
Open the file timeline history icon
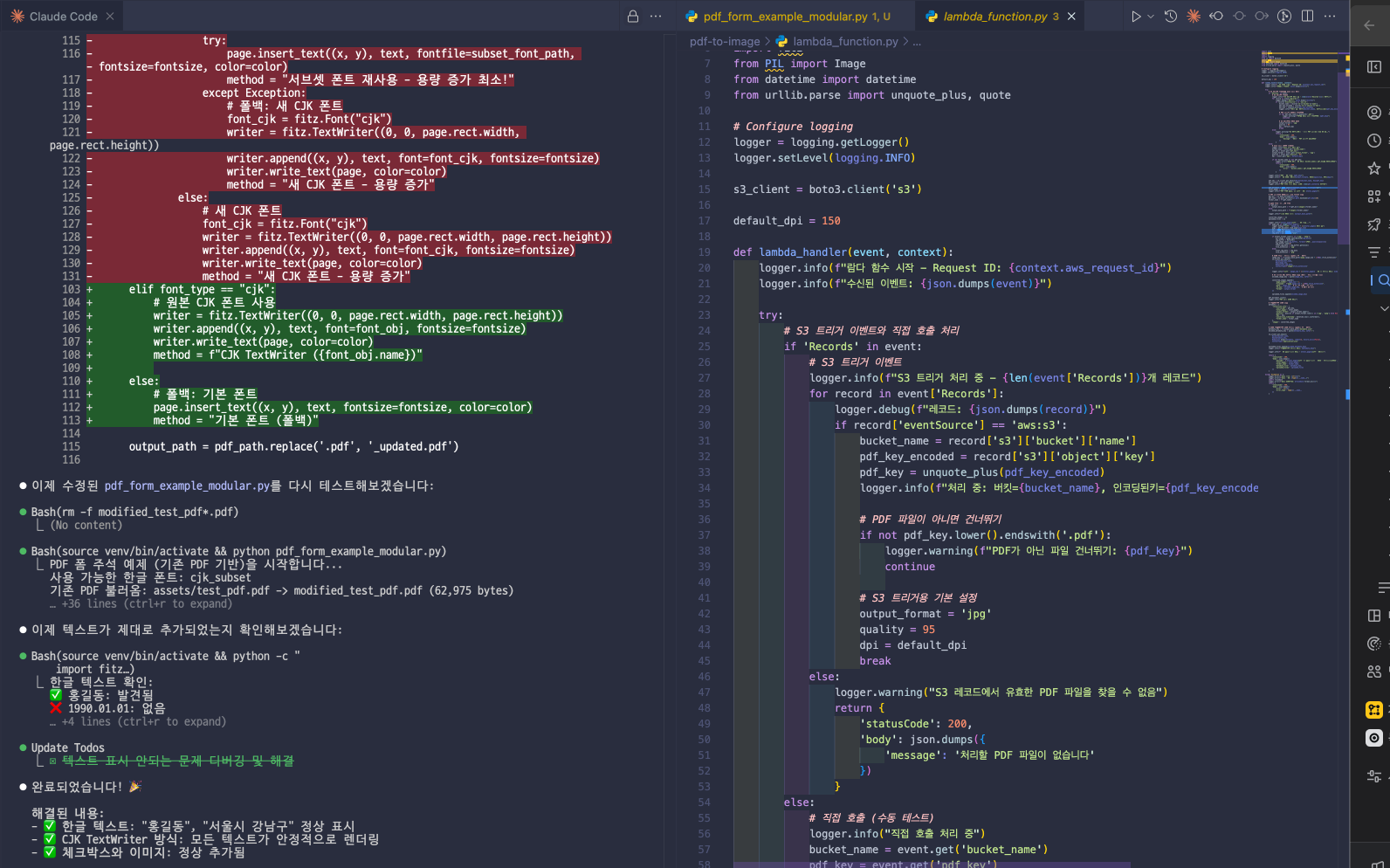point(1171,17)
